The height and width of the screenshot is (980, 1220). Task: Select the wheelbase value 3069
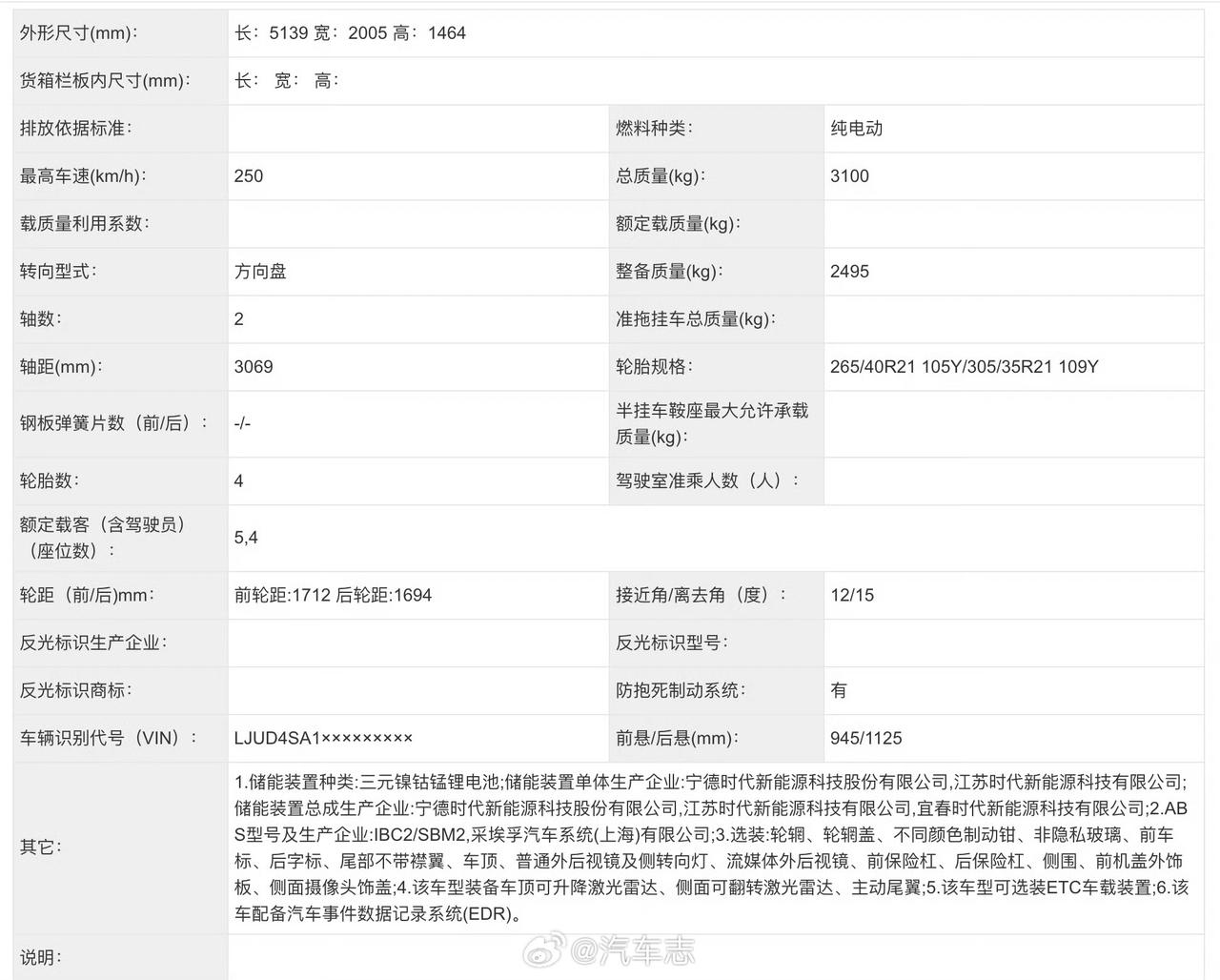pyautogui.click(x=254, y=367)
